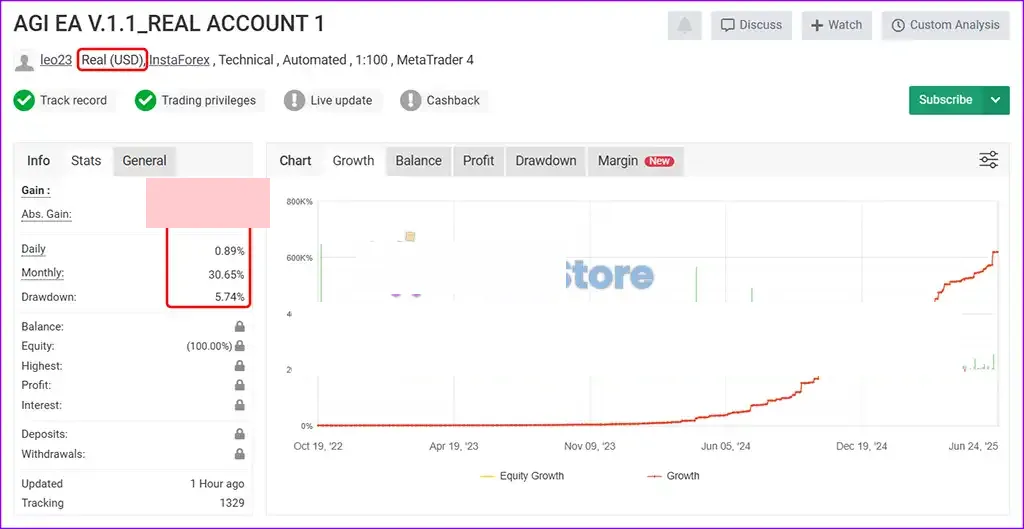Toggle the Equity Growth legend series

pos(522,476)
